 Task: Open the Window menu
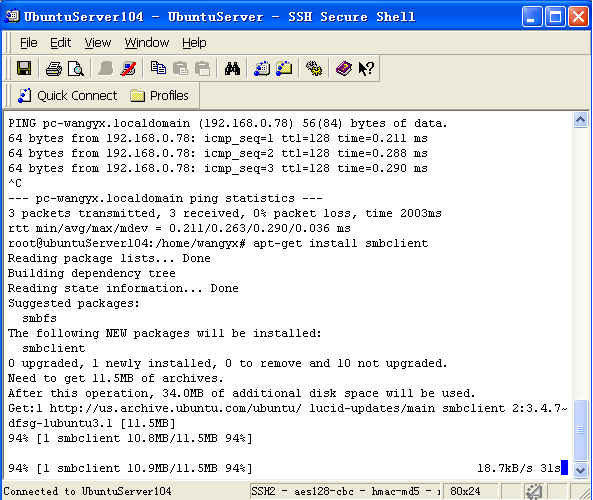point(147,43)
